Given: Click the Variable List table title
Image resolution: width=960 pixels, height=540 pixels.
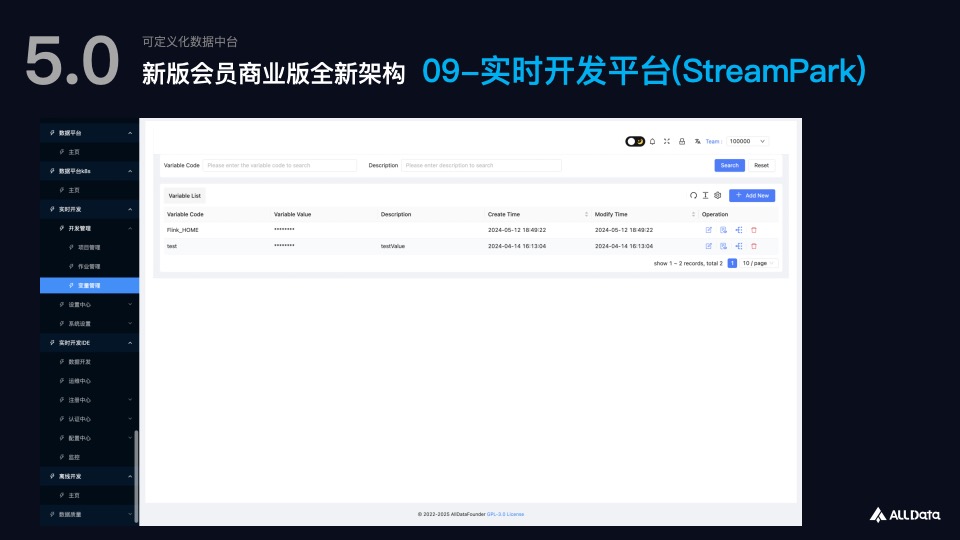Looking at the screenshot, I should click(x=184, y=196).
